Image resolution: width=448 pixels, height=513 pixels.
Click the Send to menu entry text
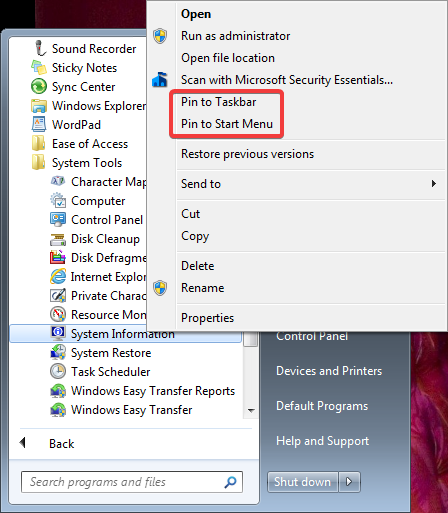[201, 184]
